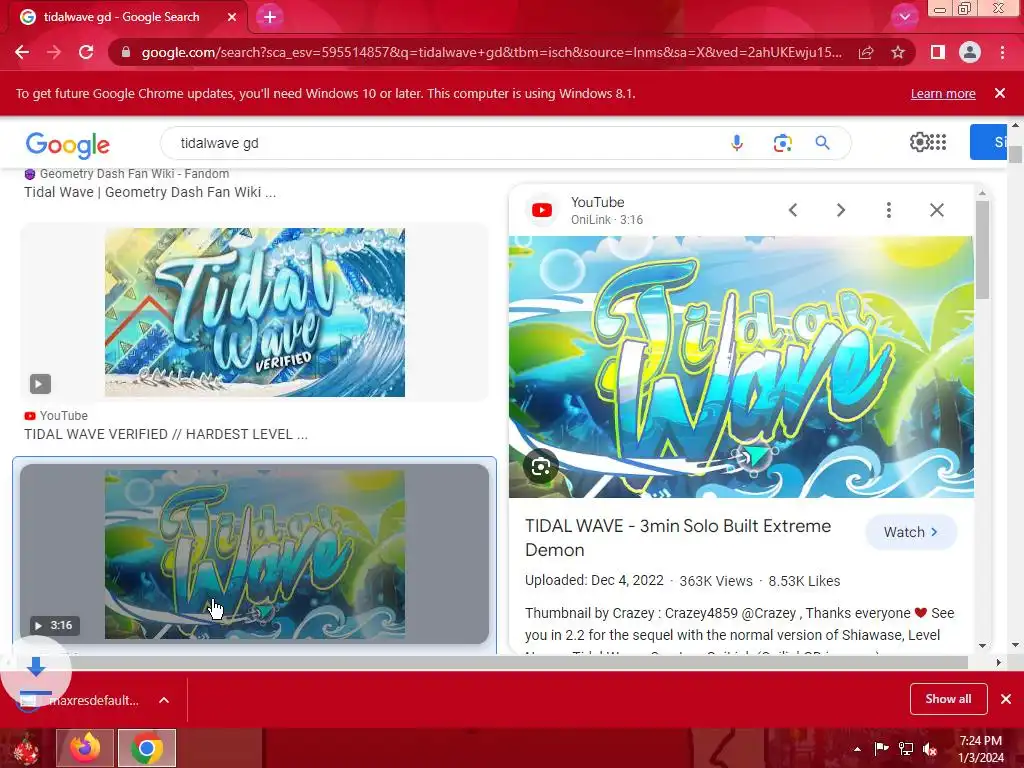Show hidden system tray icons
Image resolution: width=1024 pixels, height=768 pixels.
(857, 749)
